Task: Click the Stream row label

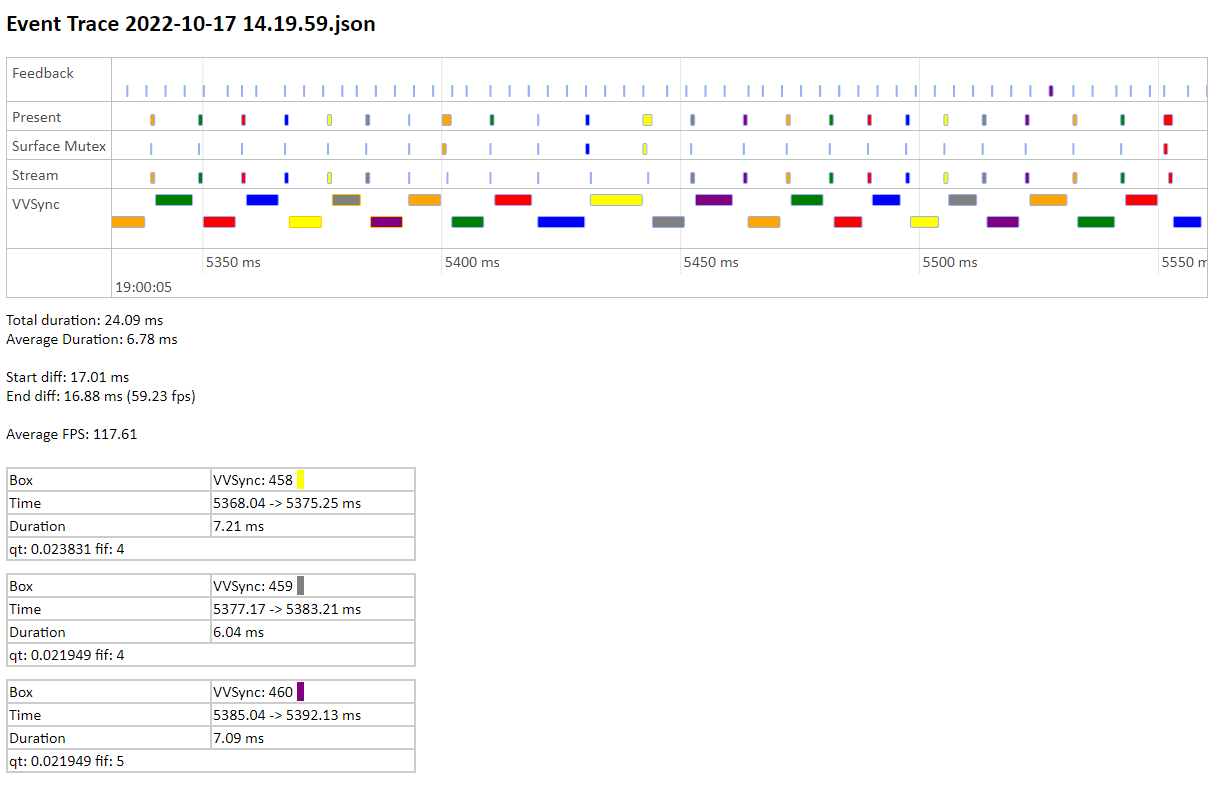Action: (35, 175)
